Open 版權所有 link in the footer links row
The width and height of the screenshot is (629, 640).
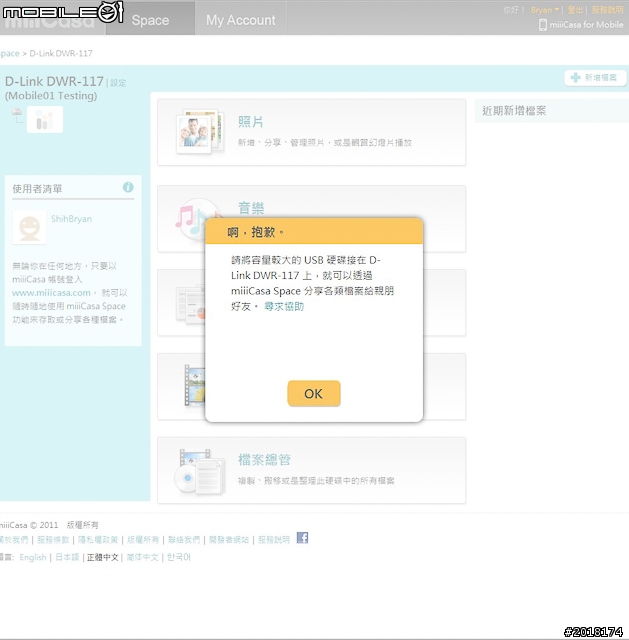pyautogui.click(x=143, y=540)
